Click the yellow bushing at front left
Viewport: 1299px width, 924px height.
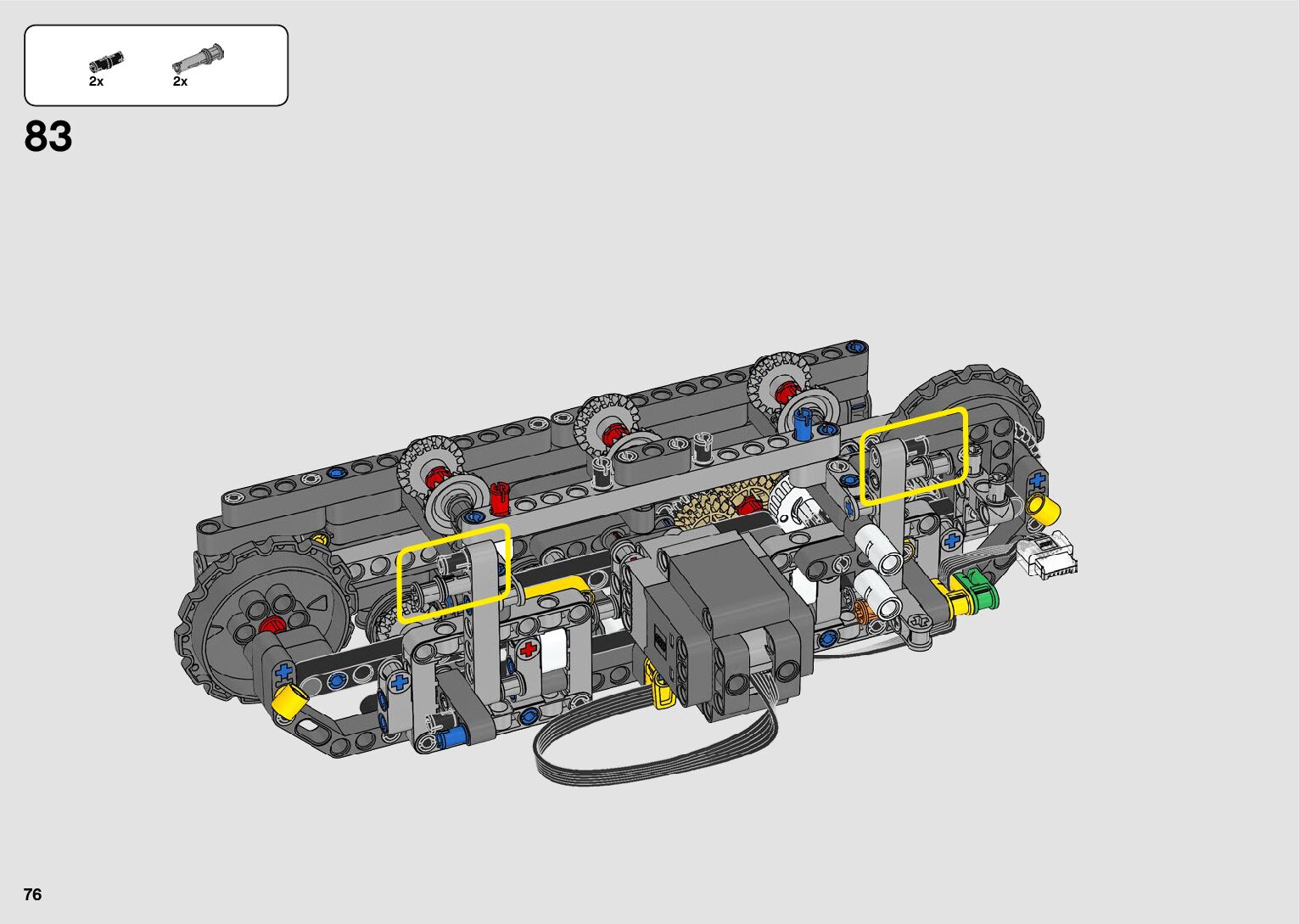[x=289, y=700]
